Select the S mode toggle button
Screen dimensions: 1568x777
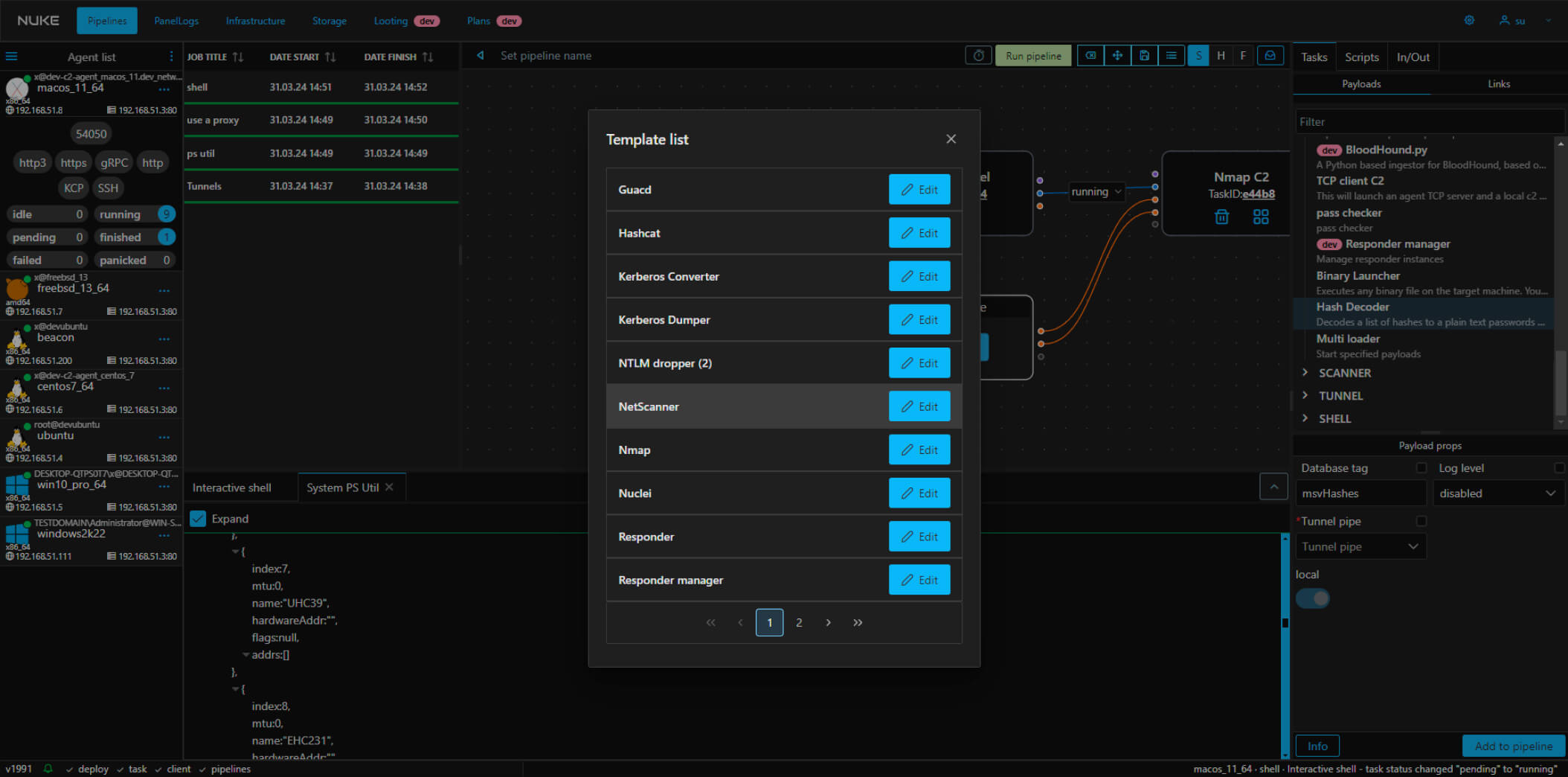coord(1198,56)
